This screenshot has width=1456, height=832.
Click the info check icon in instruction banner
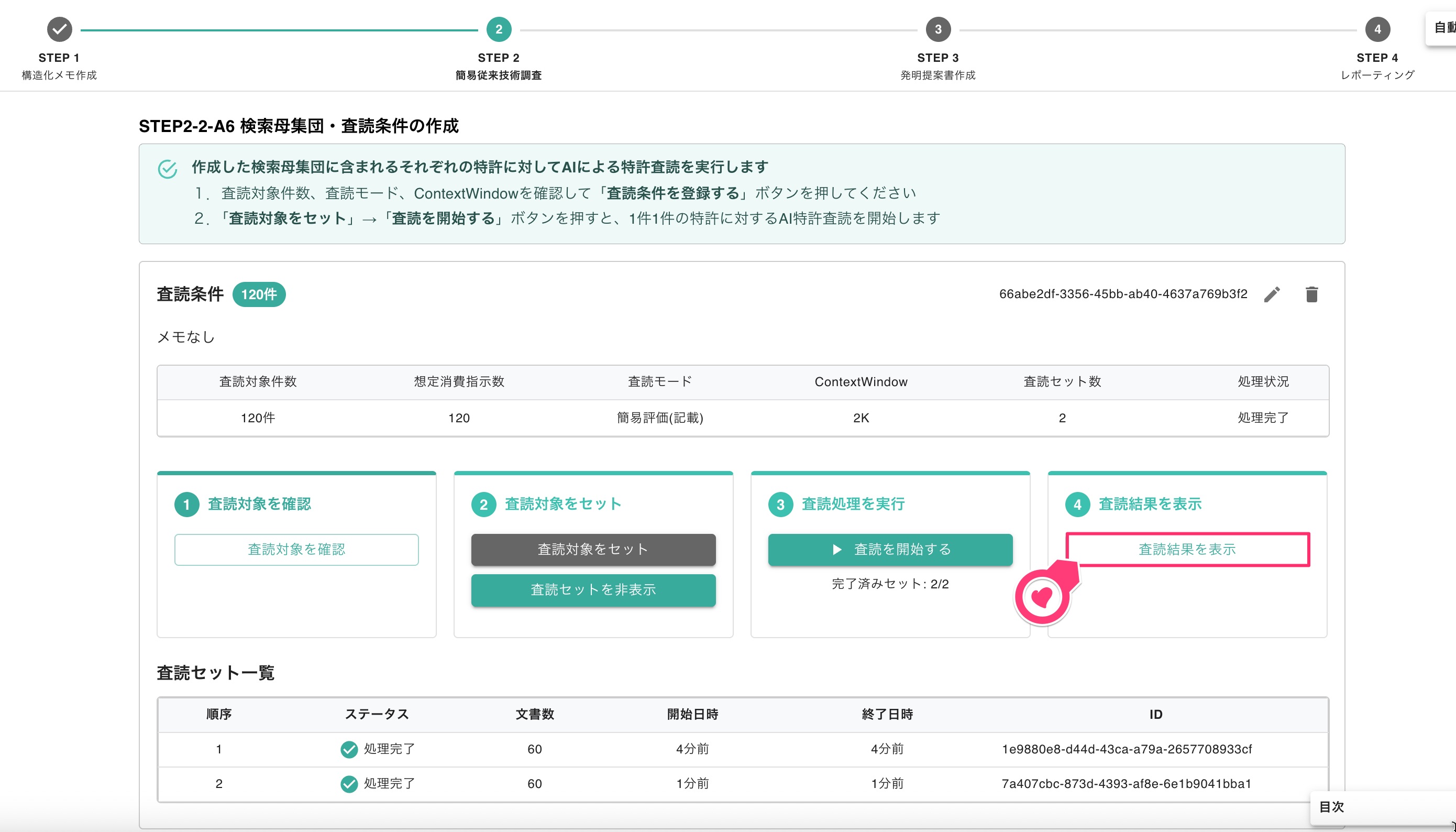168,169
